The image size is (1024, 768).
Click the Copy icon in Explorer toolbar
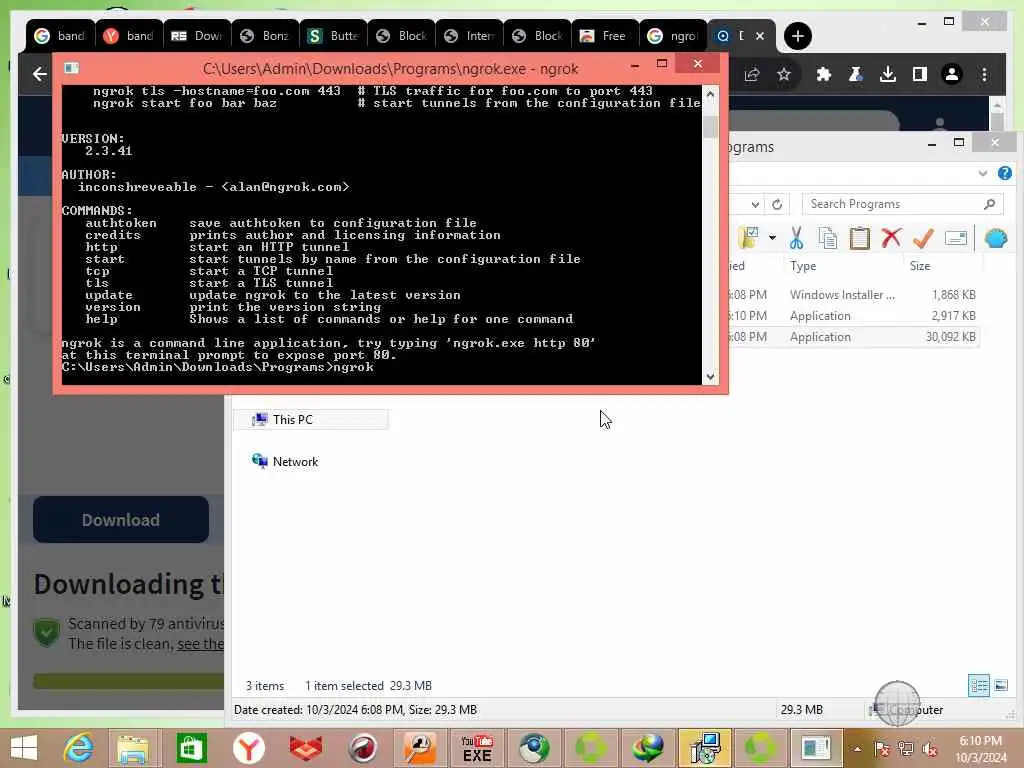(x=827, y=238)
